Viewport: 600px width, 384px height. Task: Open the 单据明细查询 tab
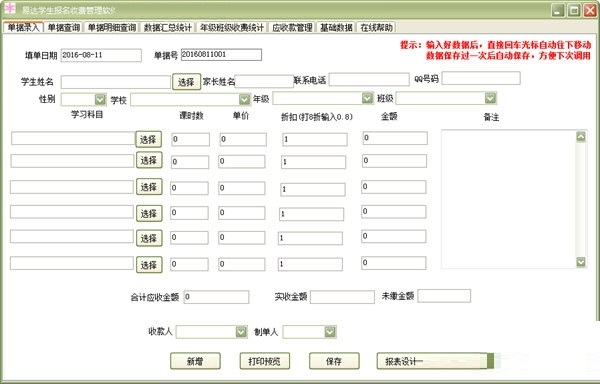click(112, 28)
